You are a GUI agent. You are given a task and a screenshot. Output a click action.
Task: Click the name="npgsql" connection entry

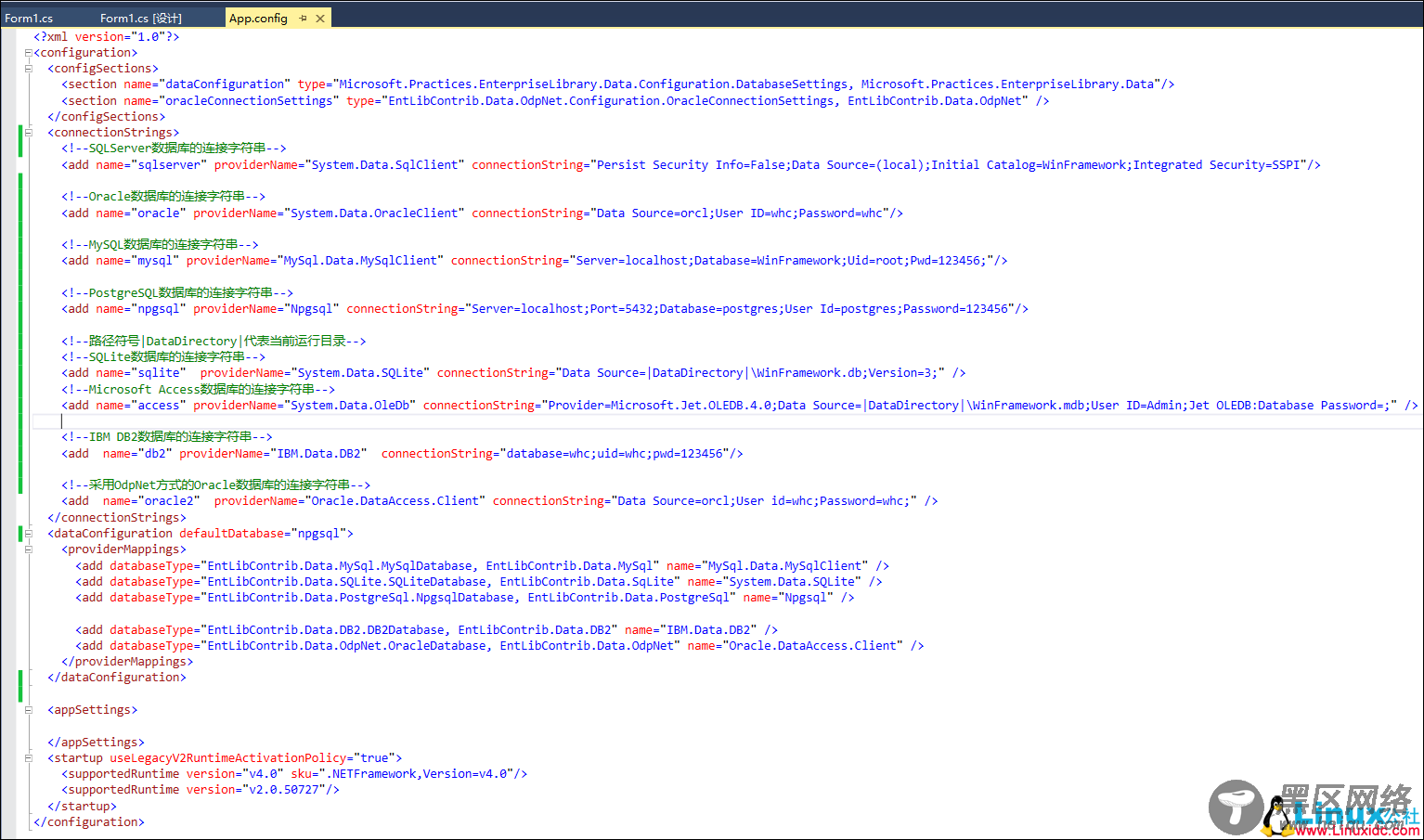141,309
